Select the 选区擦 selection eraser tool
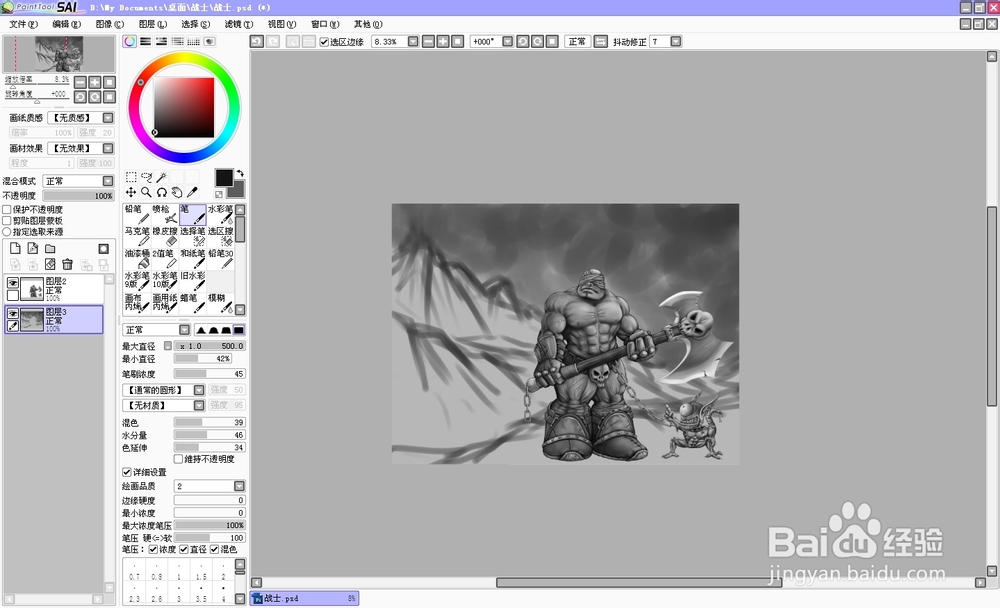The height and width of the screenshot is (608, 1000). 221,237
